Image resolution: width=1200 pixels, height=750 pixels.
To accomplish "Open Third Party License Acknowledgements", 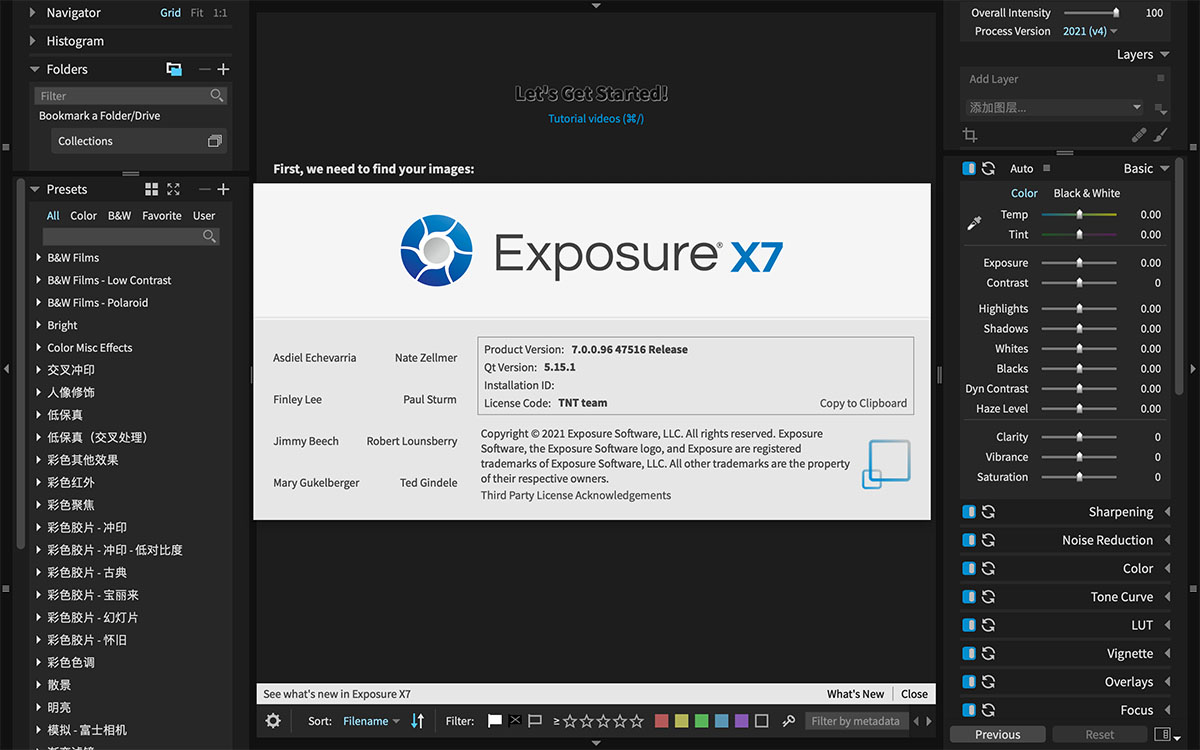I will 576,495.
